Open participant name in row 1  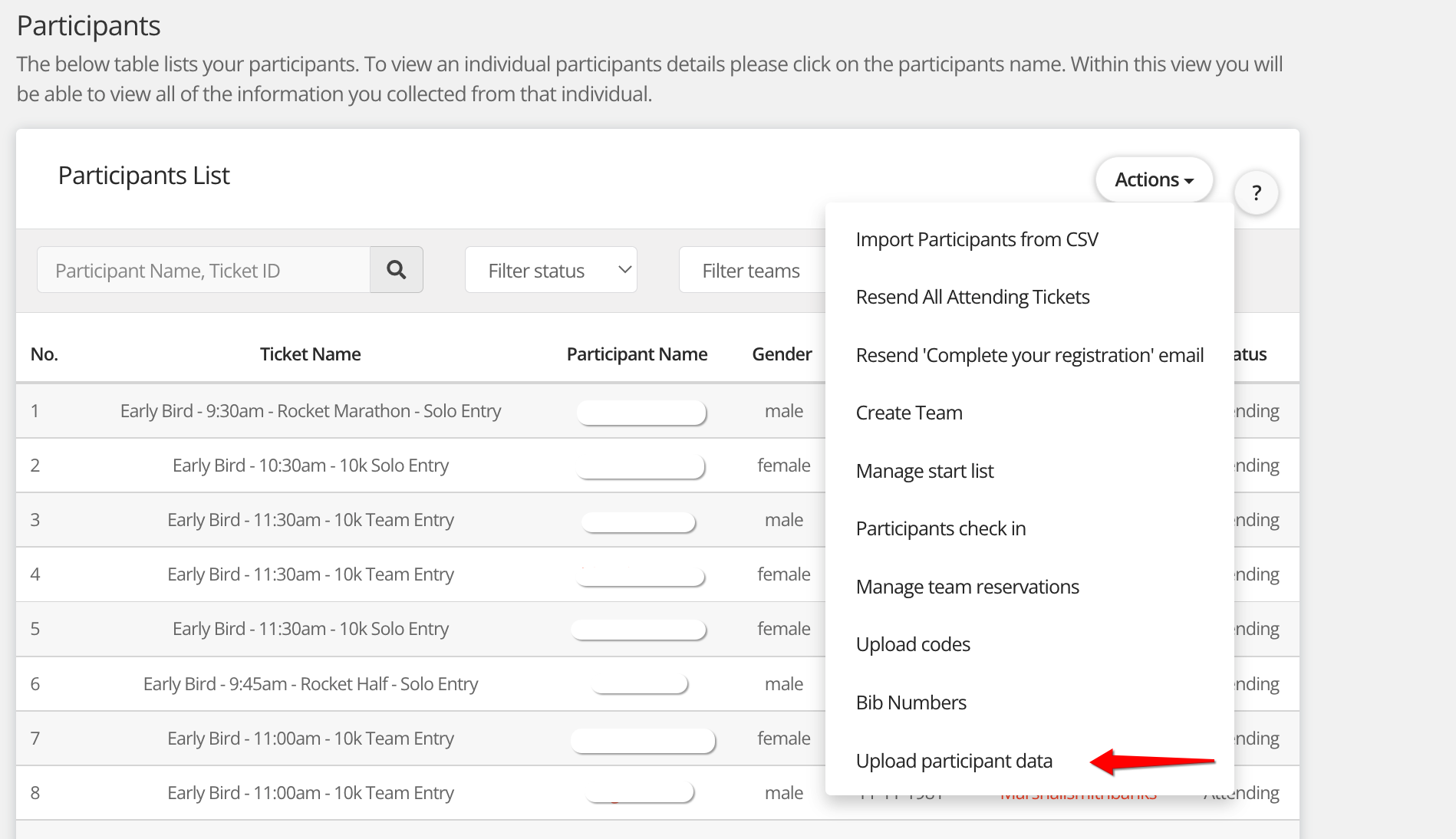[641, 412]
